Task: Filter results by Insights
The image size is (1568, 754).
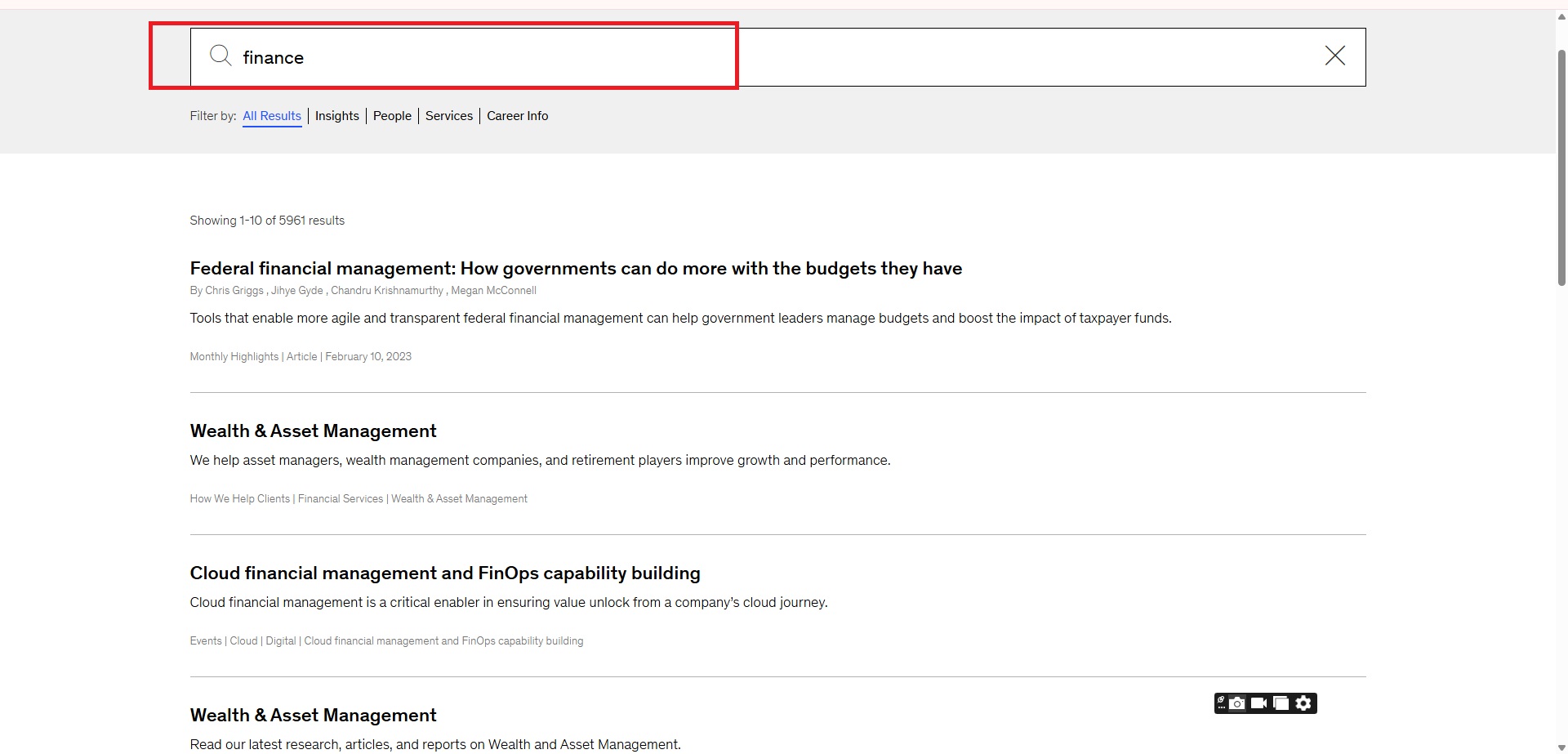Action: click(x=336, y=116)
